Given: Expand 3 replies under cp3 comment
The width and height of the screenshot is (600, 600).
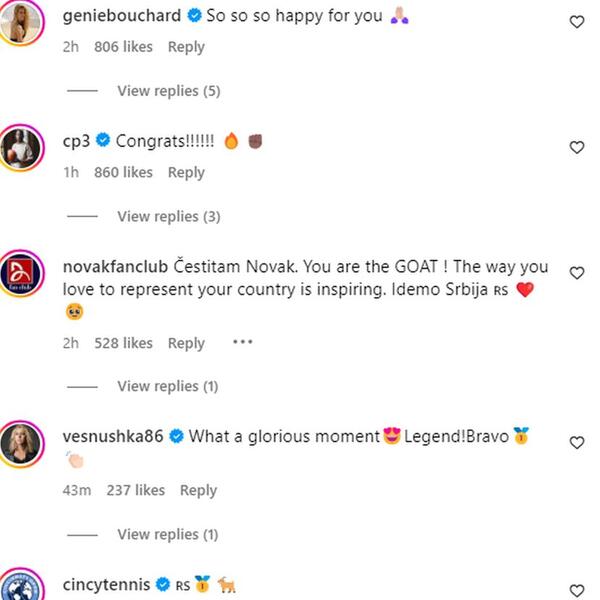Looking at the screenshot, I should [x=168, y=216].
